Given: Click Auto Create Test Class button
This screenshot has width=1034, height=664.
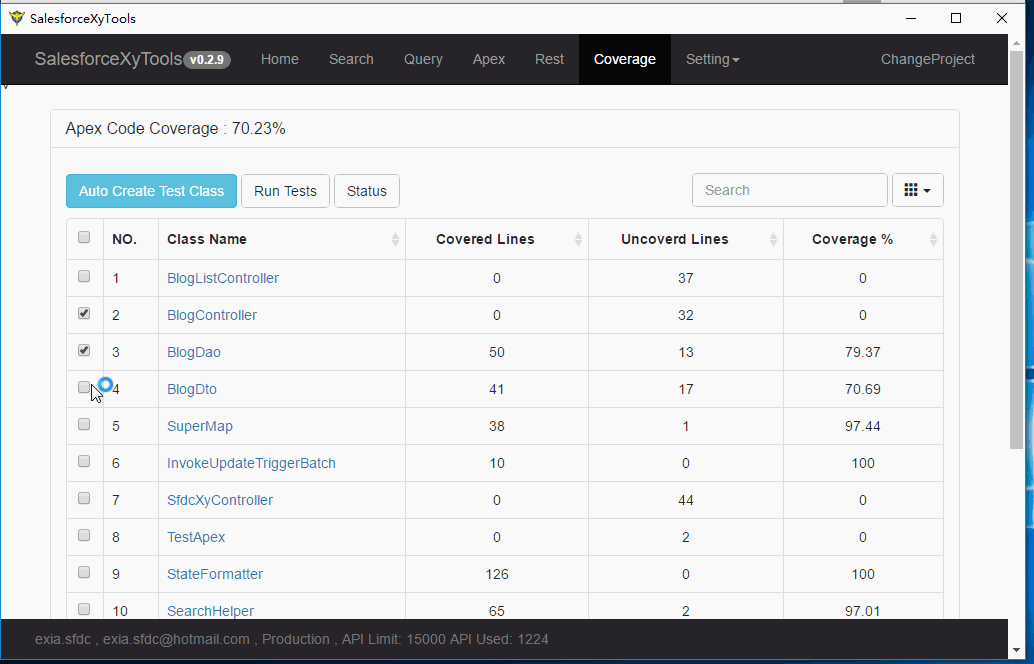Looking at the screenshot, I should coord(151,191).
